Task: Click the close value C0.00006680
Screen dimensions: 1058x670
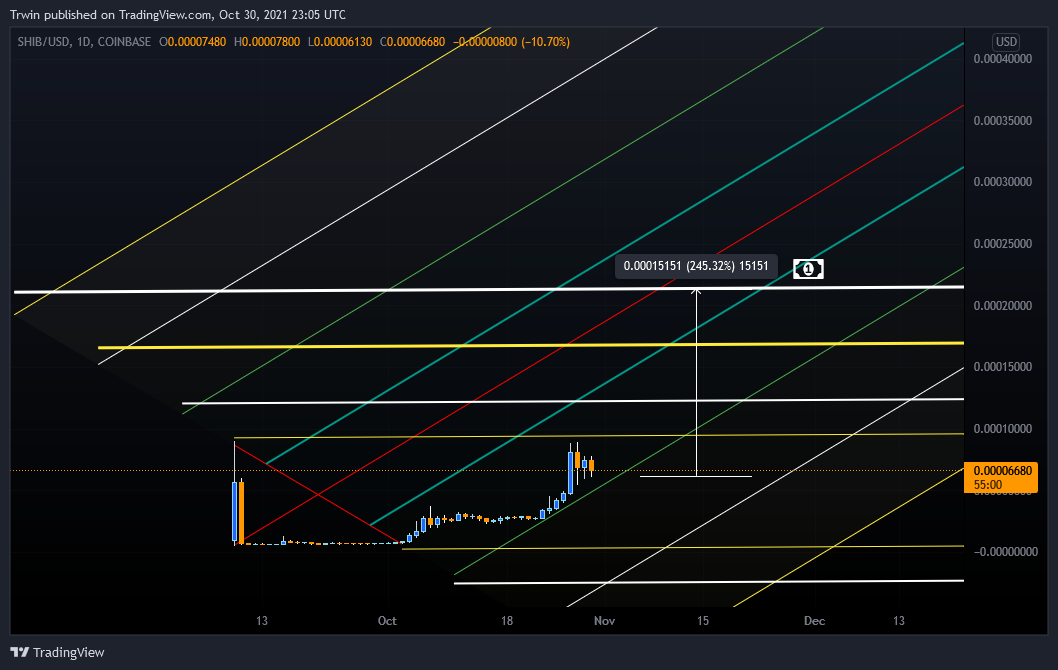Action: tap(412, 42)
